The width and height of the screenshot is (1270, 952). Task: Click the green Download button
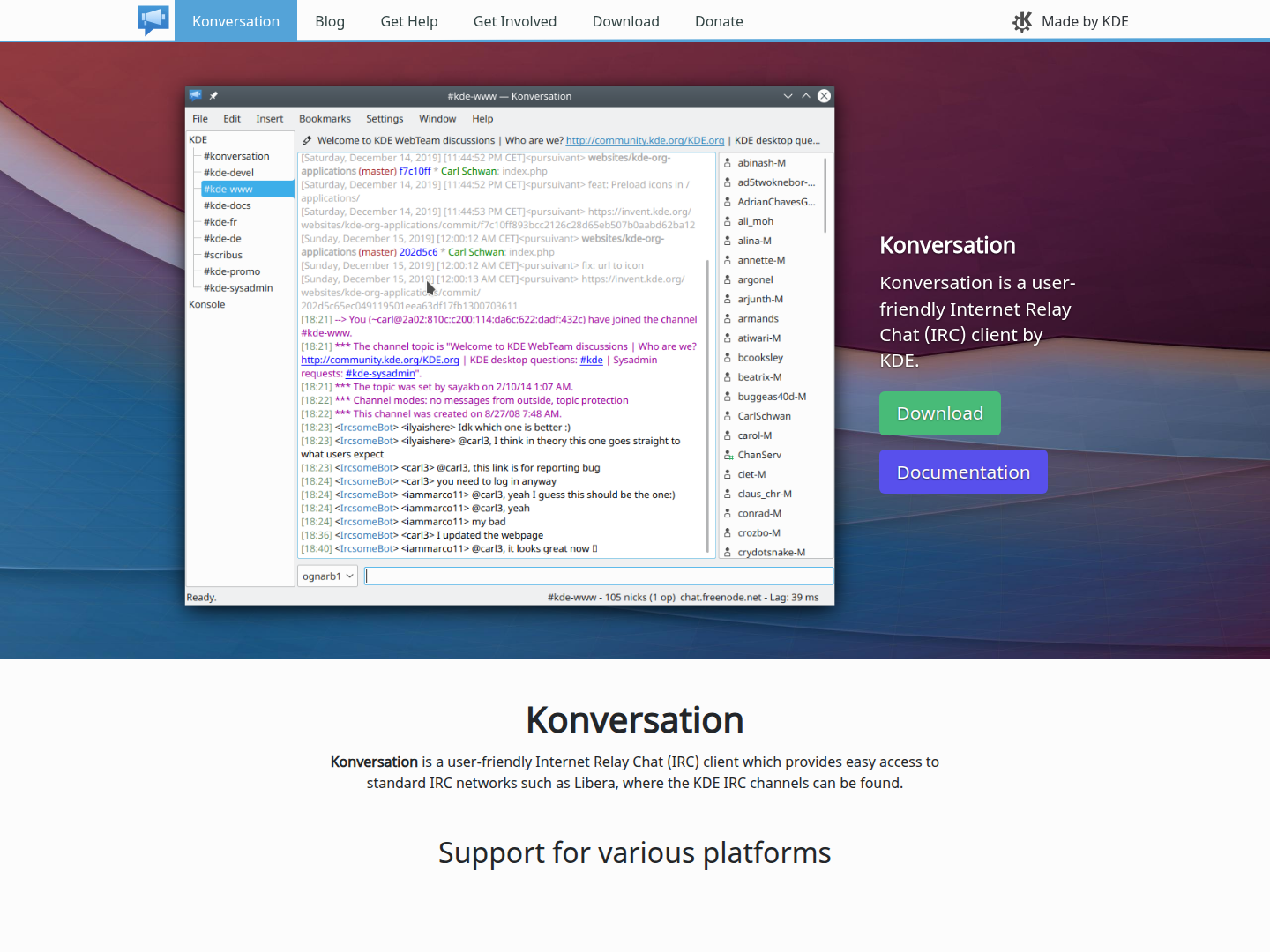[x=940, y=413]
